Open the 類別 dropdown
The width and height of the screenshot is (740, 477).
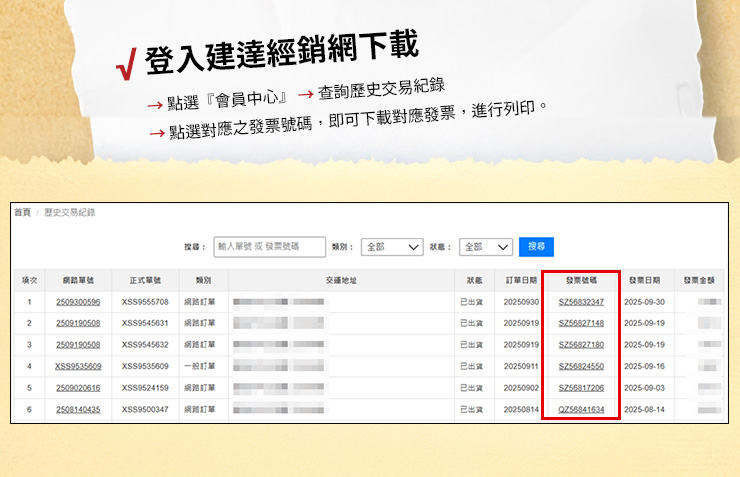click(x=392, y=246)
